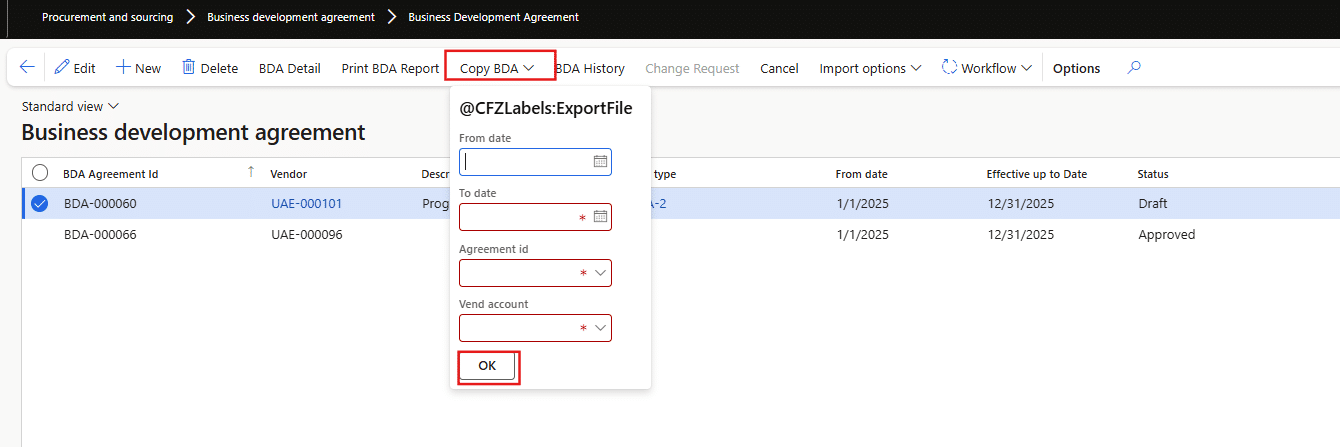Deselect the checked BDA-000060 row checkbox
The height and width of the screenshot is (447, 1340).
[x=40, y=204]
